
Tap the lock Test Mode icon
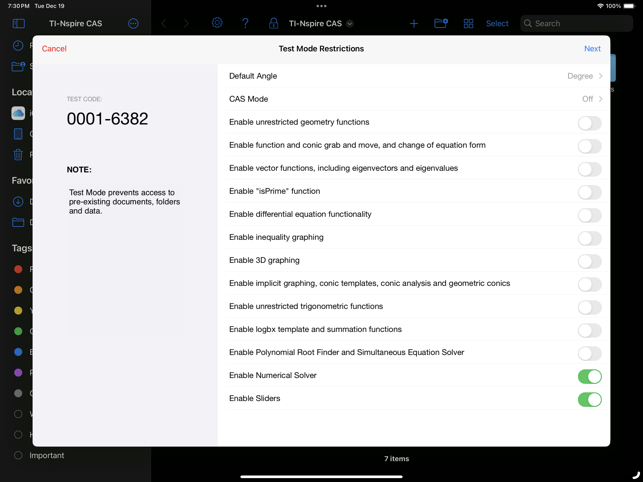click(x=273, y=23)
